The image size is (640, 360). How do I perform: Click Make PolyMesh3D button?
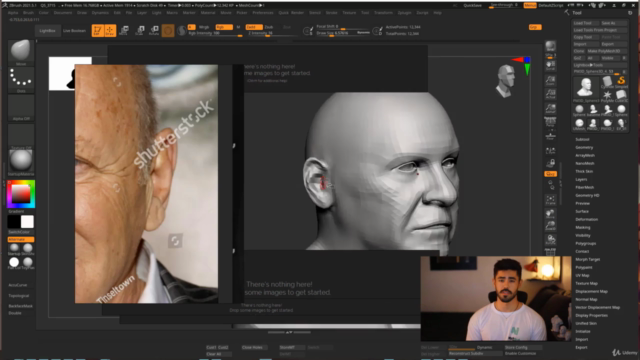click(x=607, y=51)
